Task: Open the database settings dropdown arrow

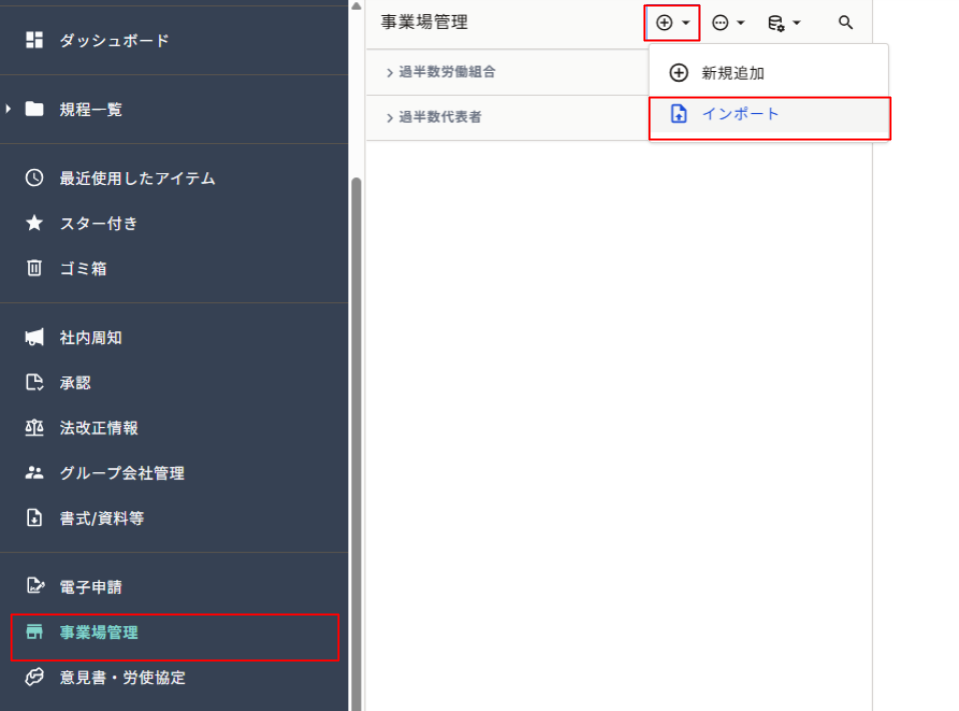Action: [796, 23]
